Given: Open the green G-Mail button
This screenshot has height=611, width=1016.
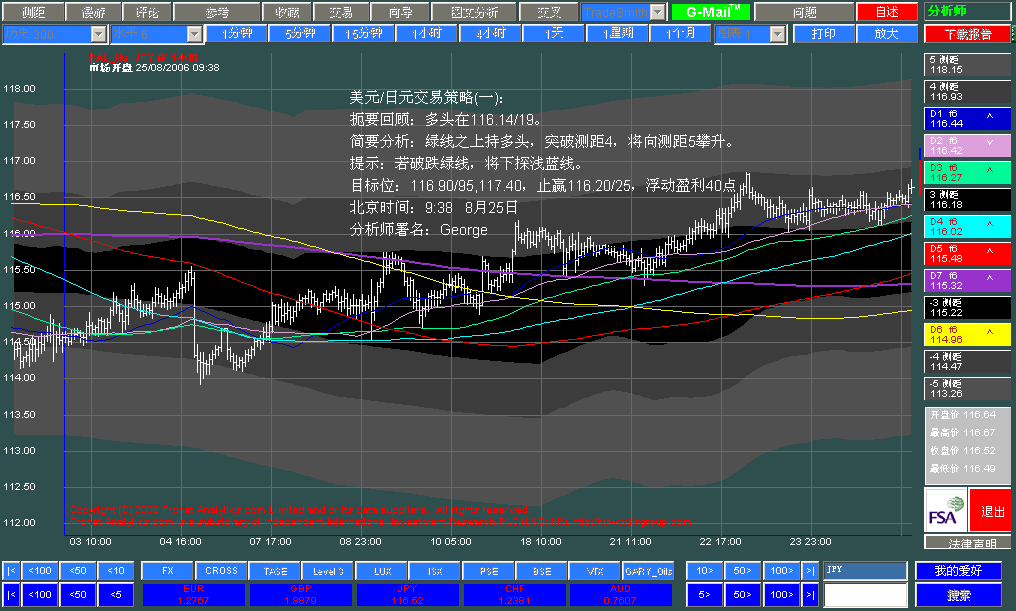Looking at the screenshot, I should click(x=711, y=12).
